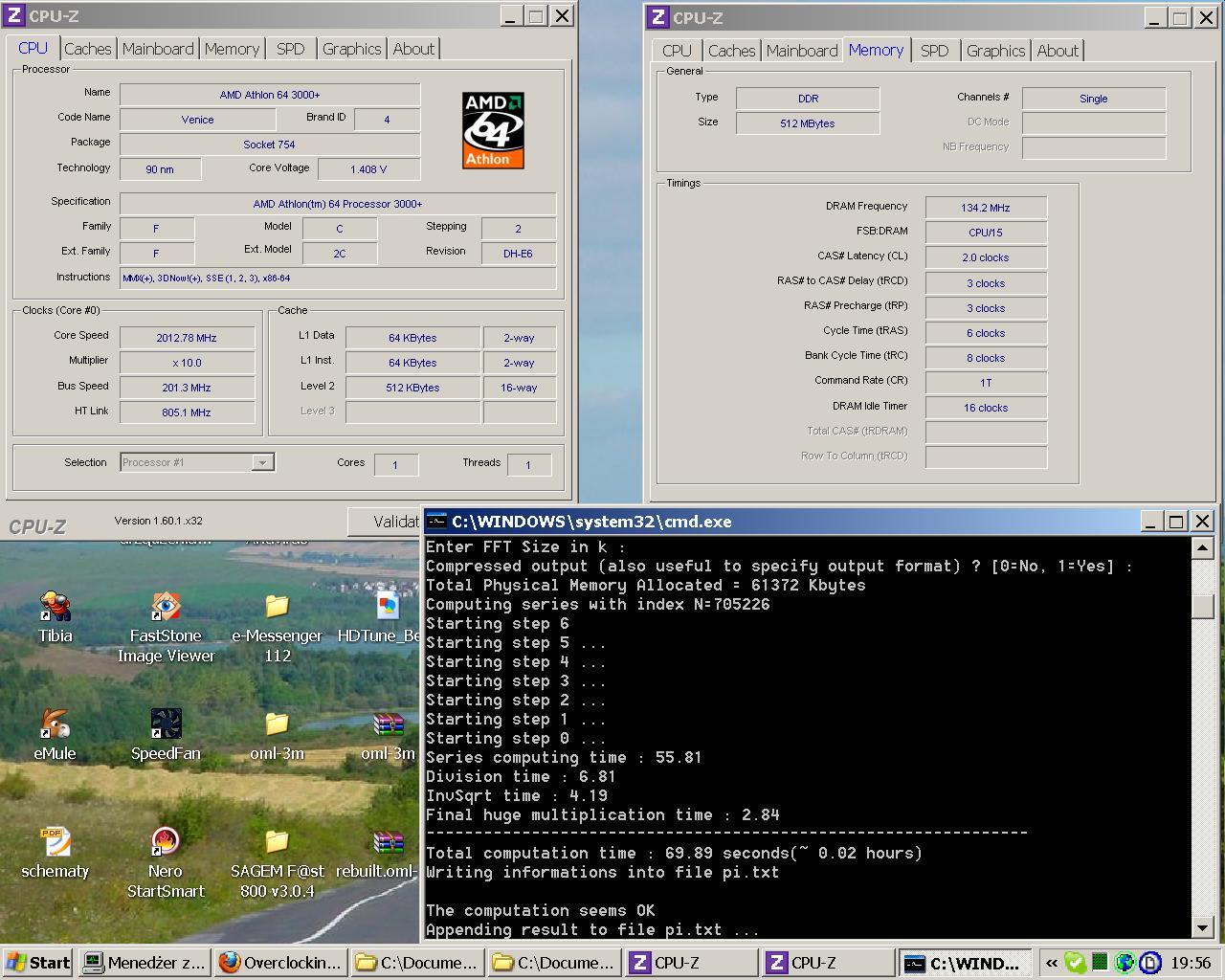Launch Nero StartSmart from desktop
This screenshot has width=1225, height=980.
point(166,842)
